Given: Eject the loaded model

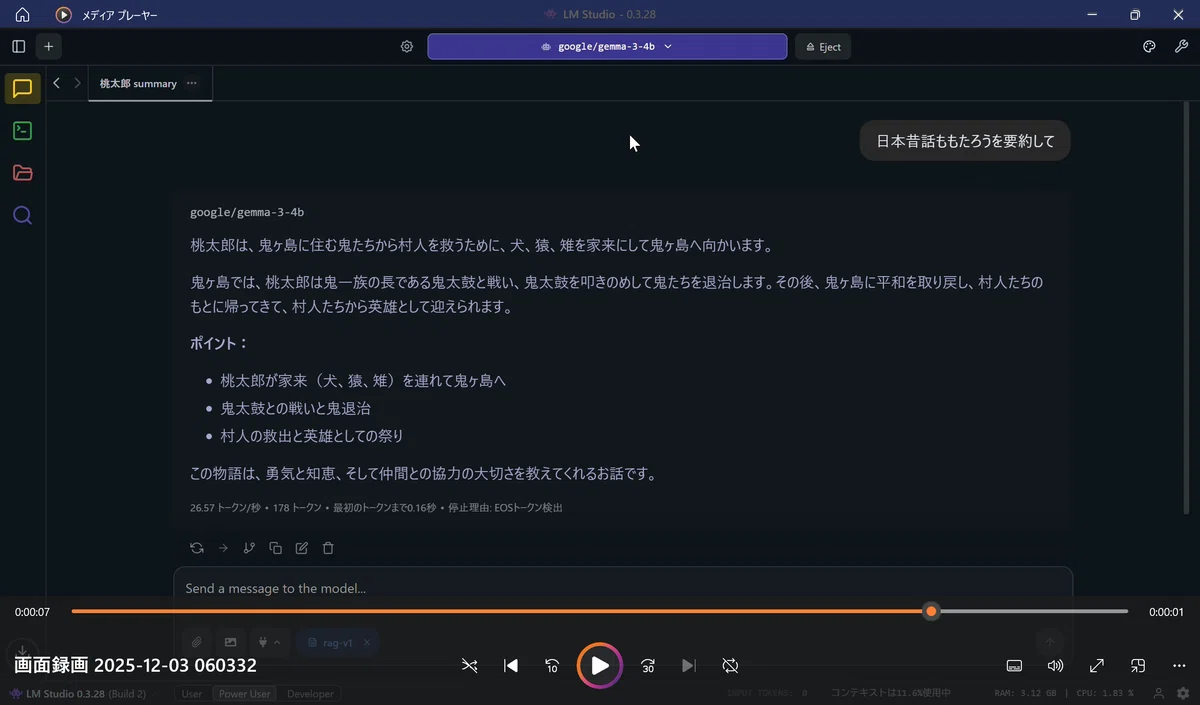Looking at the screenshot, I should pyautogui.click(x=823, y=46).
